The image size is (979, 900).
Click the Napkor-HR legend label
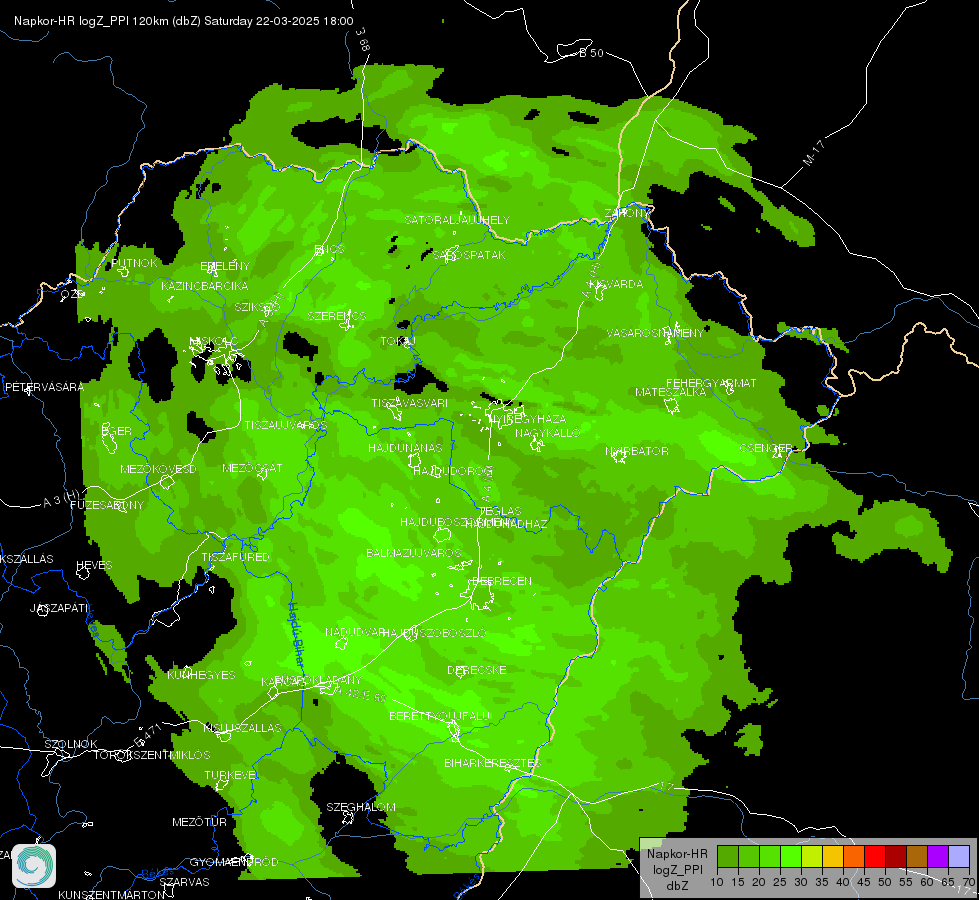[x=677, y=854]
